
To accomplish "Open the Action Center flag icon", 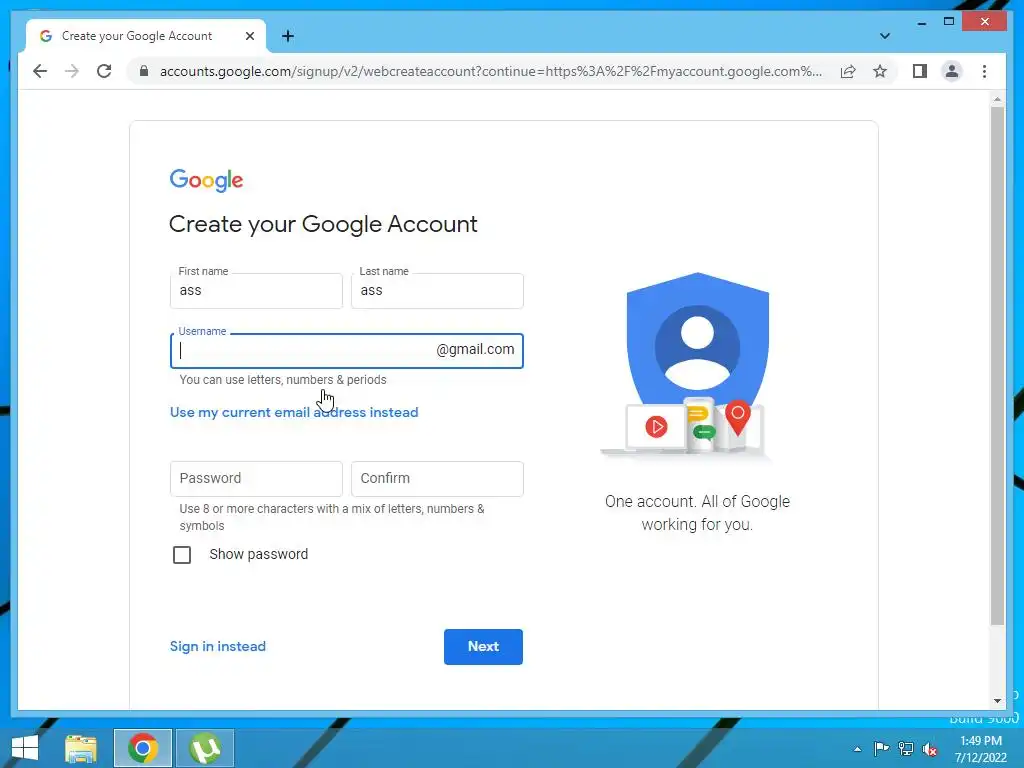I will (881, 748).
